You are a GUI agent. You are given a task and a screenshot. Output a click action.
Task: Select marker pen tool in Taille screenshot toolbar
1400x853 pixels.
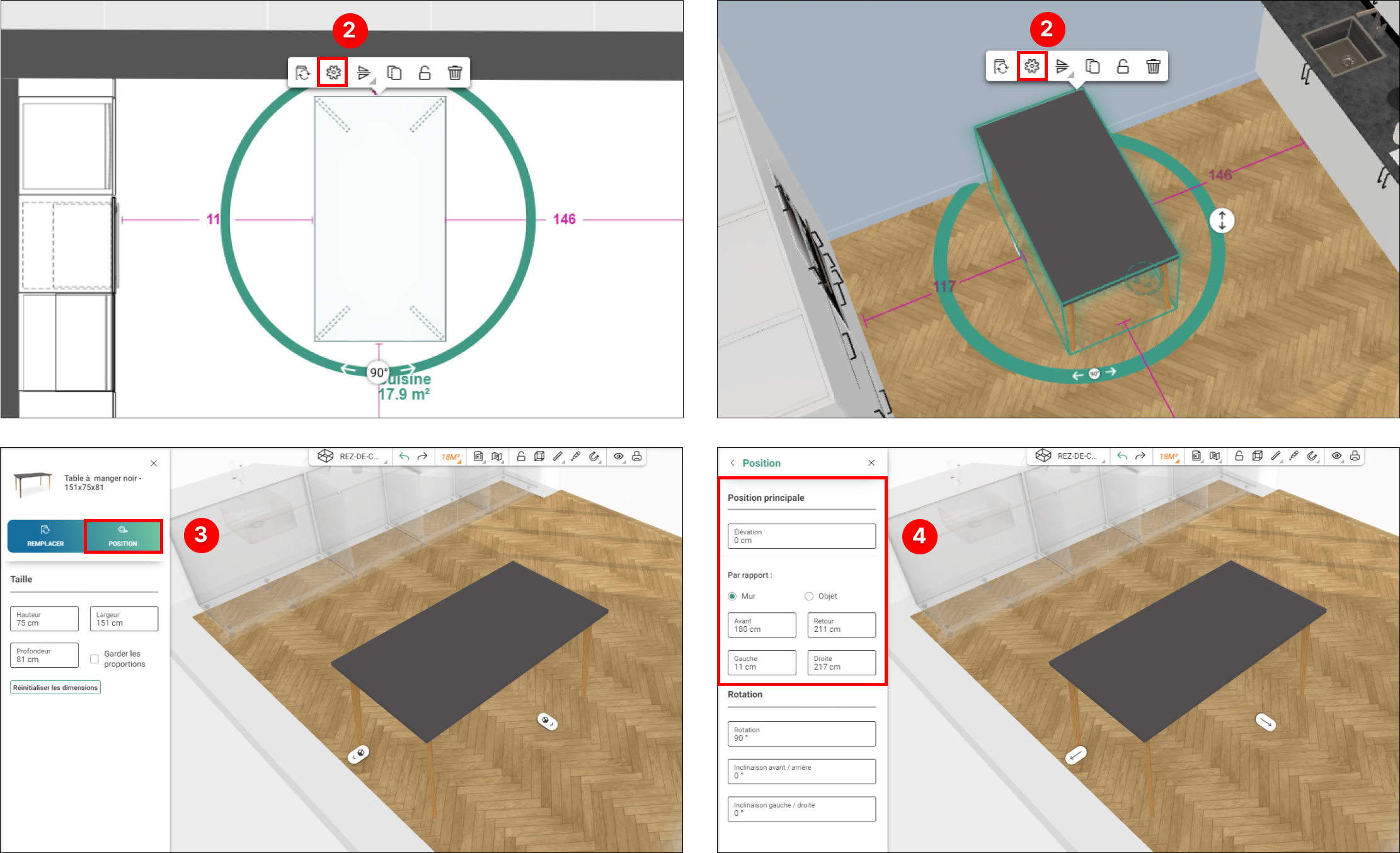pyautogui.click(x=576, y=456)
